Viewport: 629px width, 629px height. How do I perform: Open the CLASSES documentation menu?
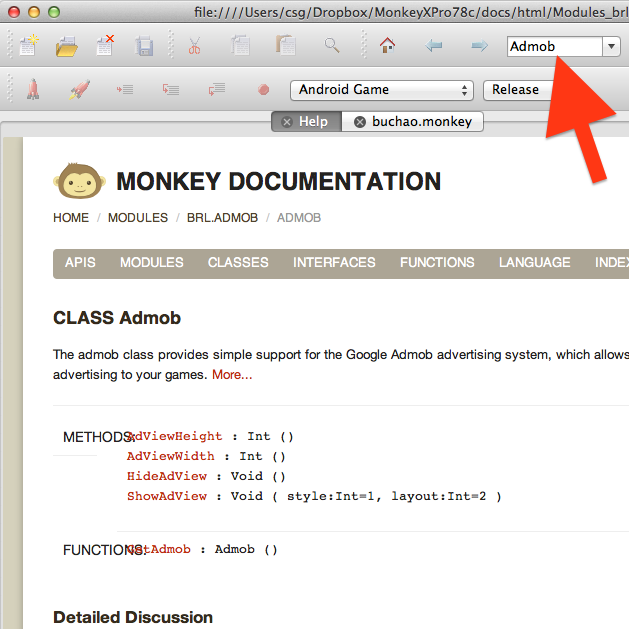pyautogui.click(x=238, y=263)
